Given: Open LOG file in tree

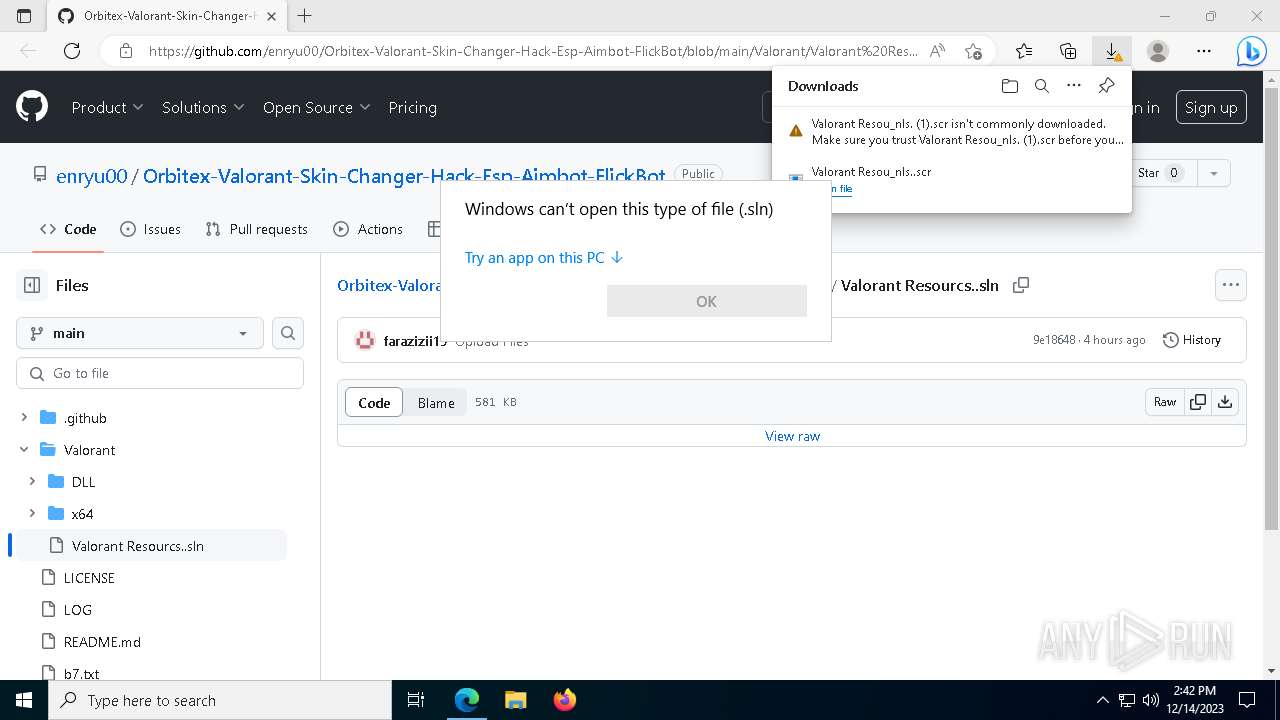Looking at the screenshot, I should 78,610.
